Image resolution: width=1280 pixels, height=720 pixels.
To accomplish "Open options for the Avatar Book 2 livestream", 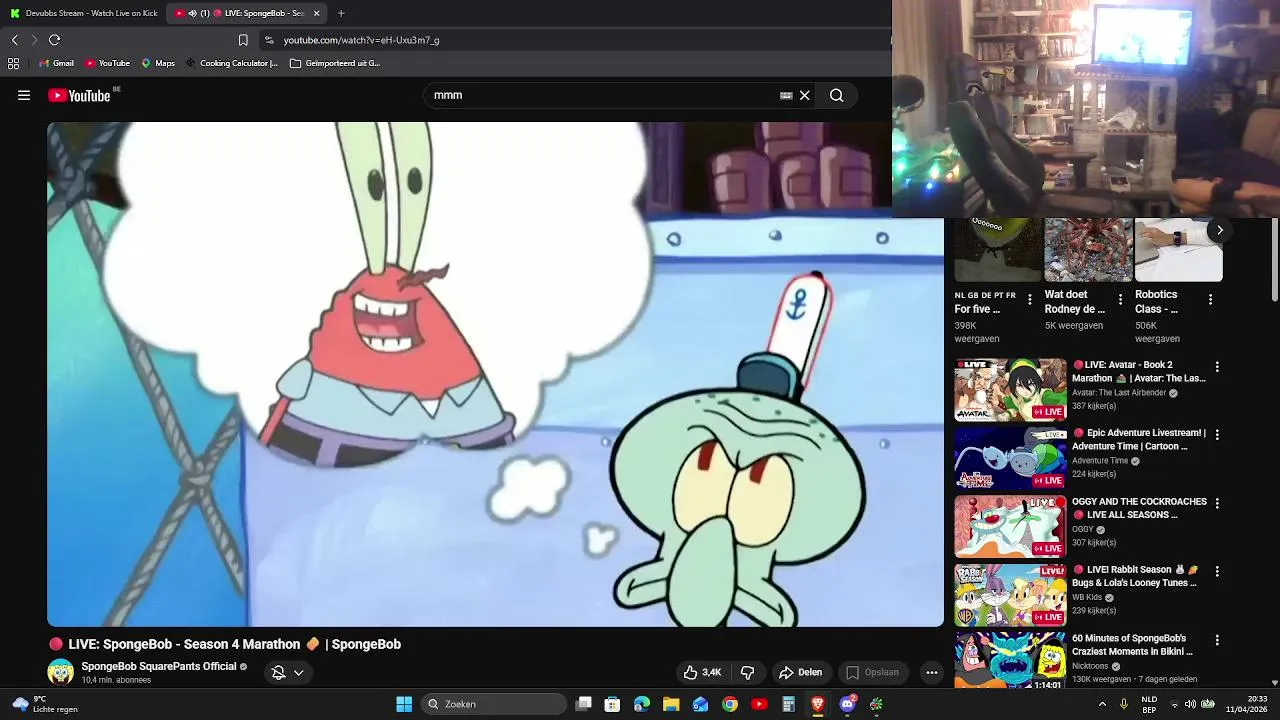I will point(1217,367).
